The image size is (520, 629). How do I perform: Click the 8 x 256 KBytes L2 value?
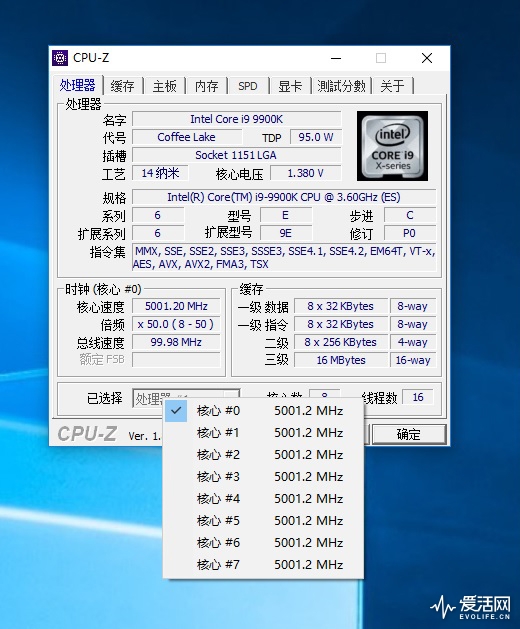(x=341, y=342)
